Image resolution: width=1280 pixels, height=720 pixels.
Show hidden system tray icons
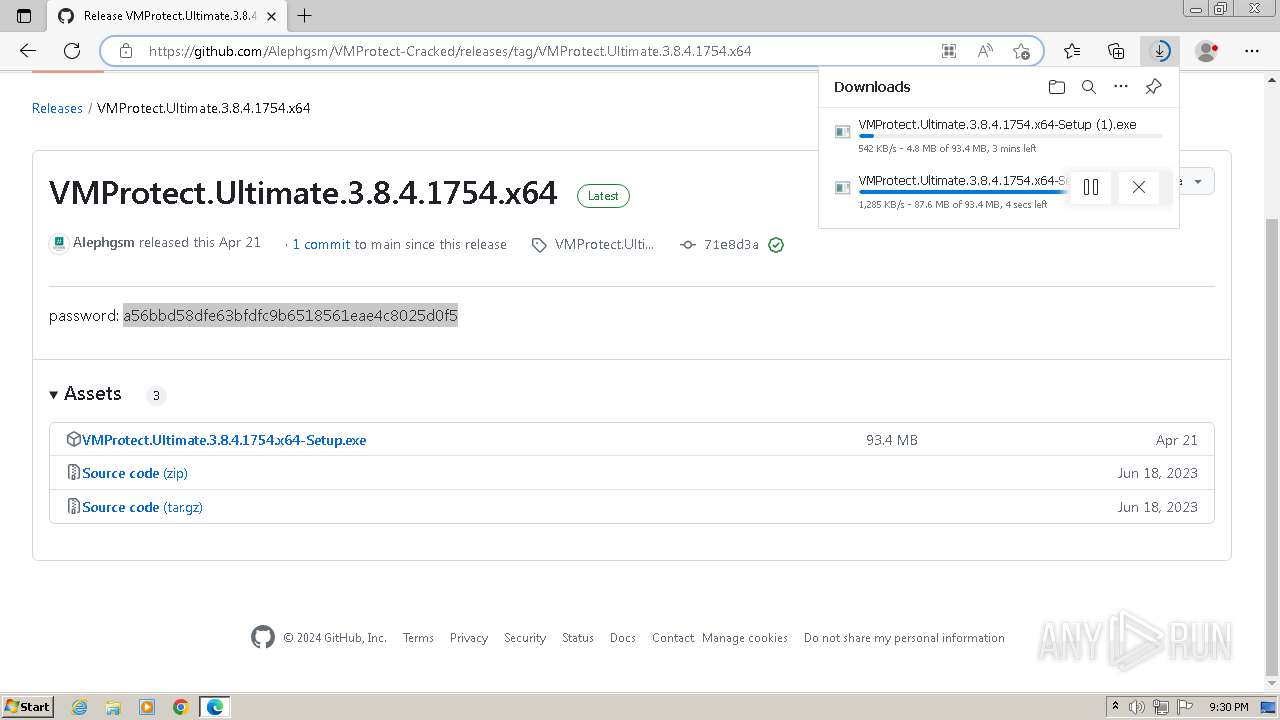1115,707
